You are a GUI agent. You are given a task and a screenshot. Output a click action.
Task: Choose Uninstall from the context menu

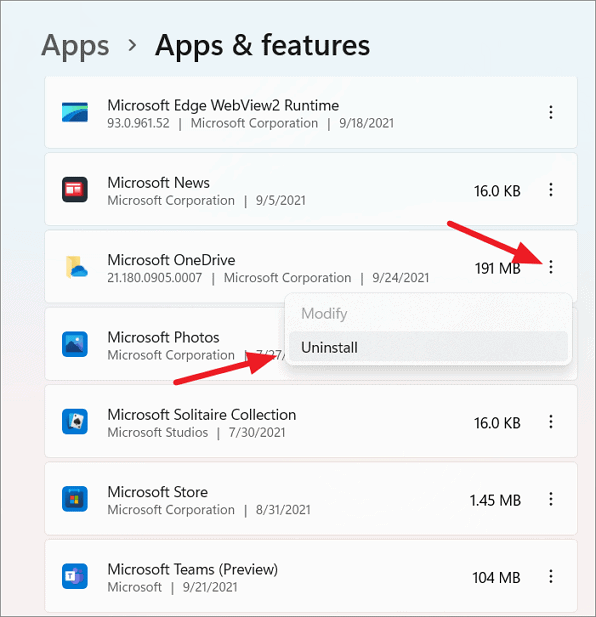click(428, 347)
